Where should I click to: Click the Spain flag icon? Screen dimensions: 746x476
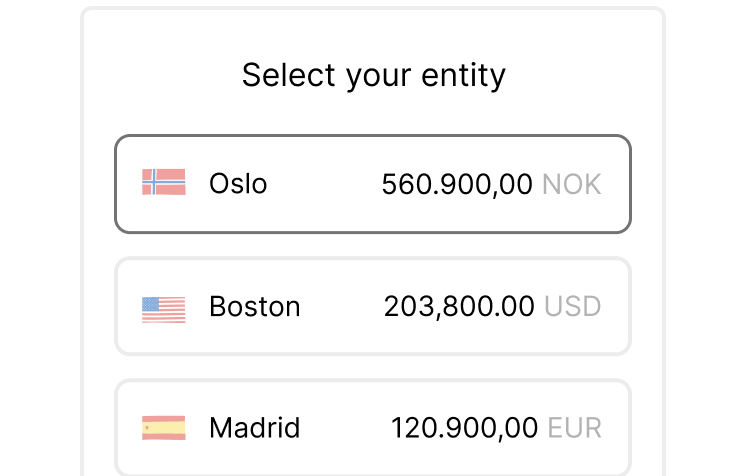tap(163, 429)
